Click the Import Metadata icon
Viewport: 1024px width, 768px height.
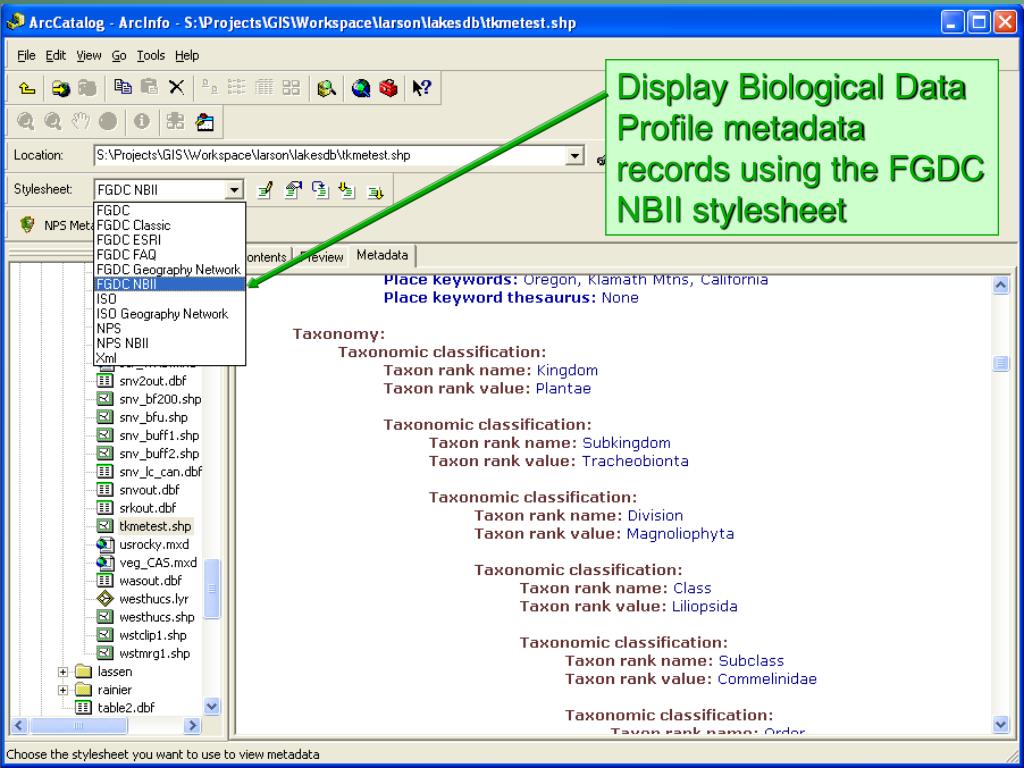point(347,190)
